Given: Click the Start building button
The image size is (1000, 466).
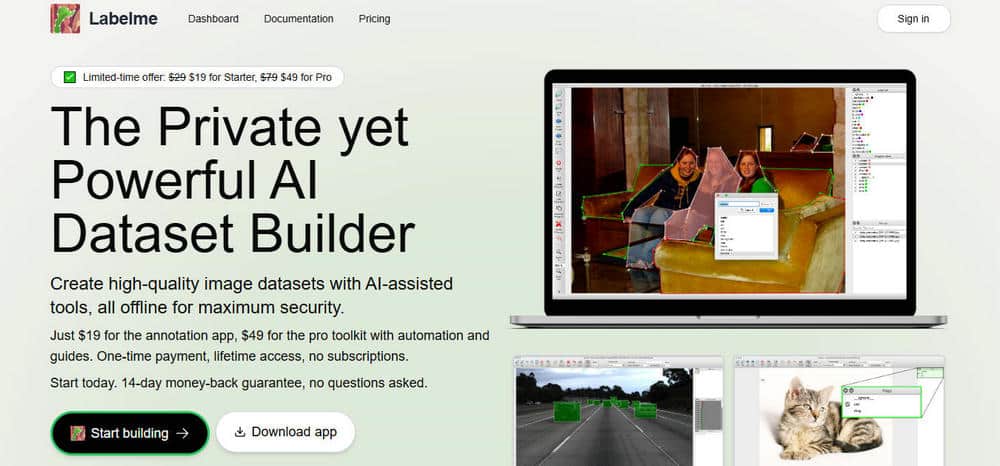Looking at the screenshot, I should click(130, 433).
